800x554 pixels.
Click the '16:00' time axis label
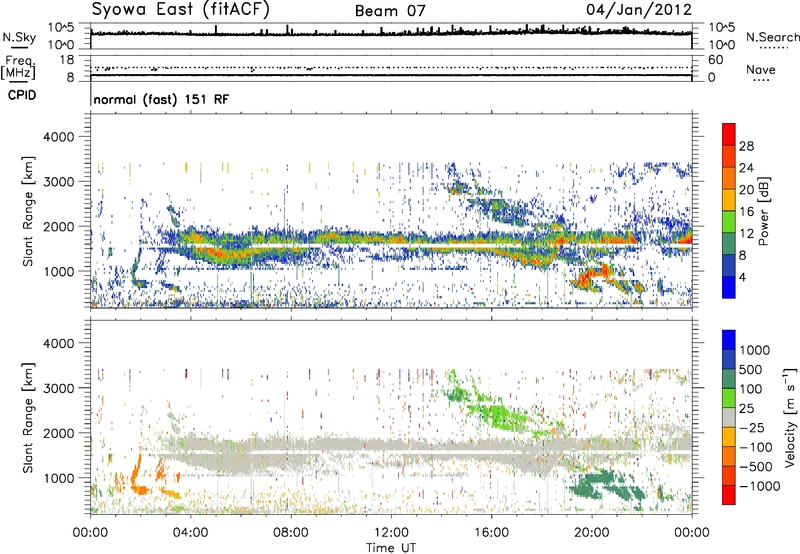(x=491, y=533)
